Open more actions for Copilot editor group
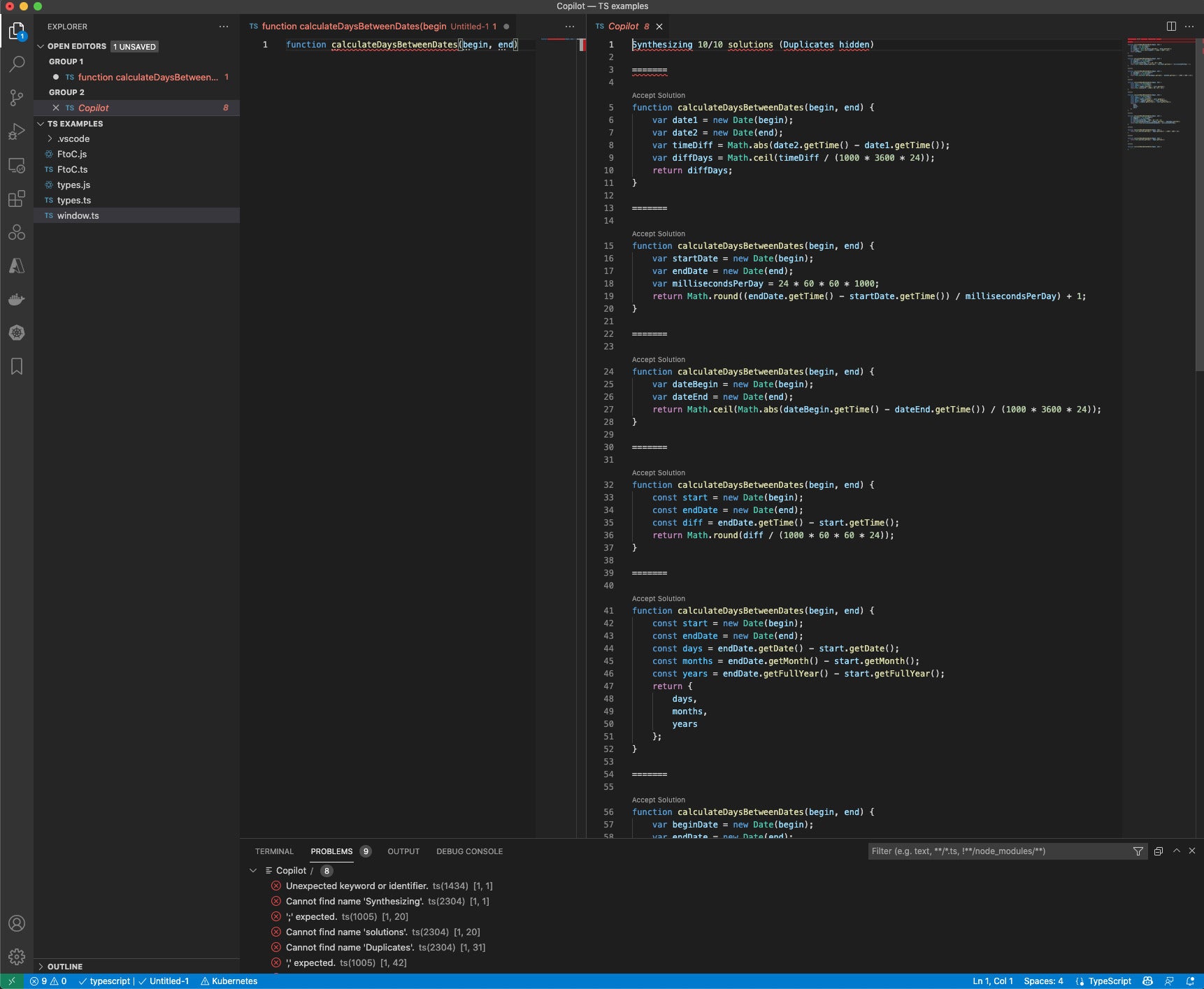 (x=1189, y=27)
